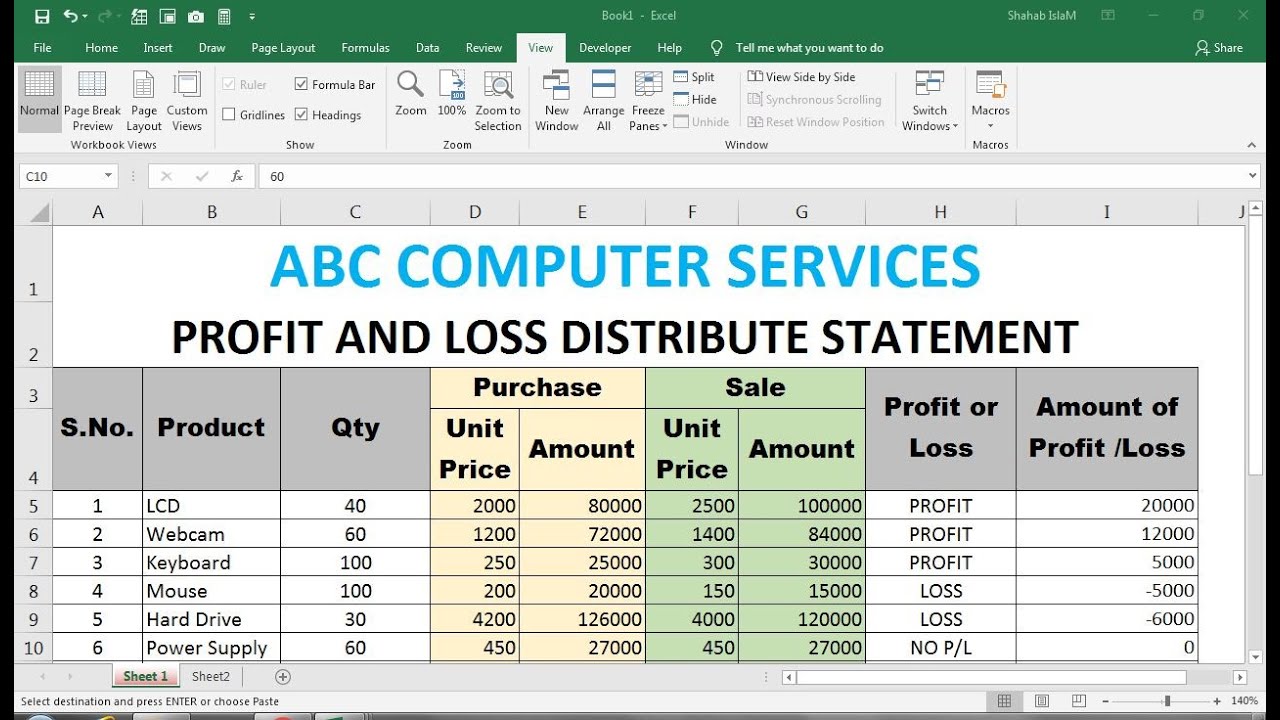Set zoom to 100%
This screenshot has width=1280, height=720.
click(x=452, y=93)
